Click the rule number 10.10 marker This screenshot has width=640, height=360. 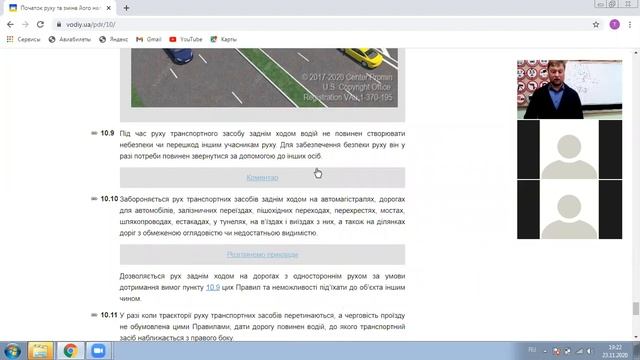109,199
